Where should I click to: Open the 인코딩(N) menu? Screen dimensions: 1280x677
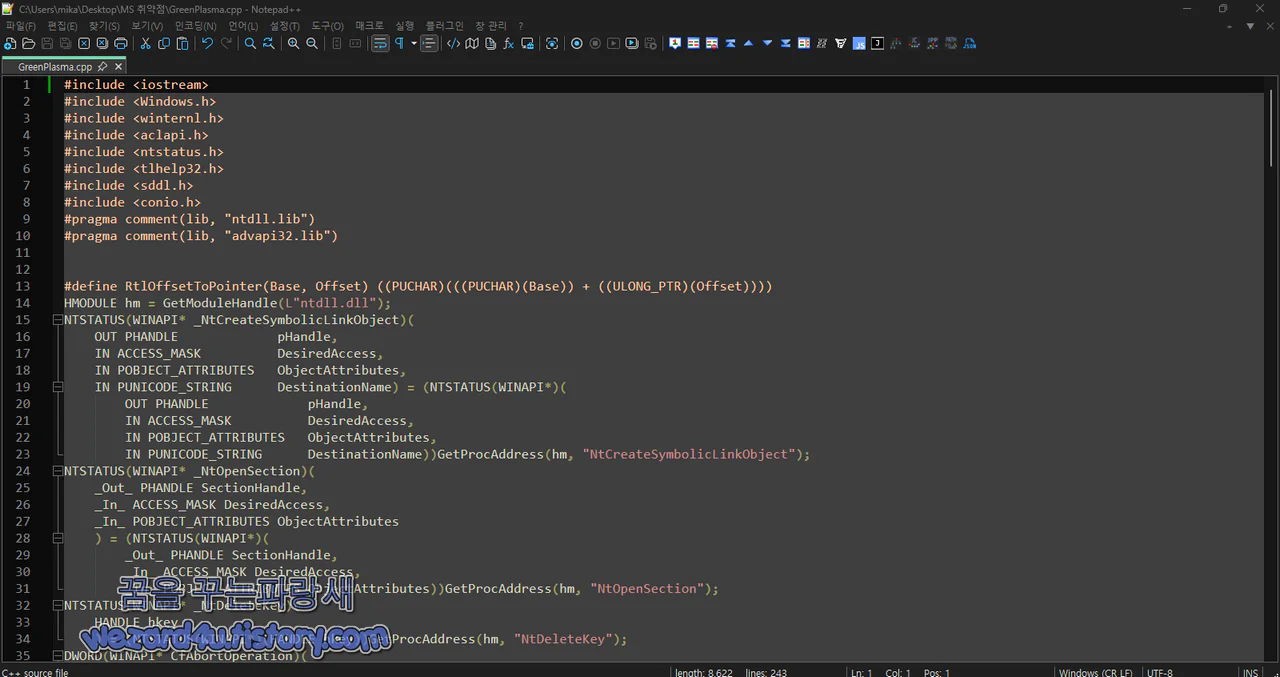click(195, 26)
